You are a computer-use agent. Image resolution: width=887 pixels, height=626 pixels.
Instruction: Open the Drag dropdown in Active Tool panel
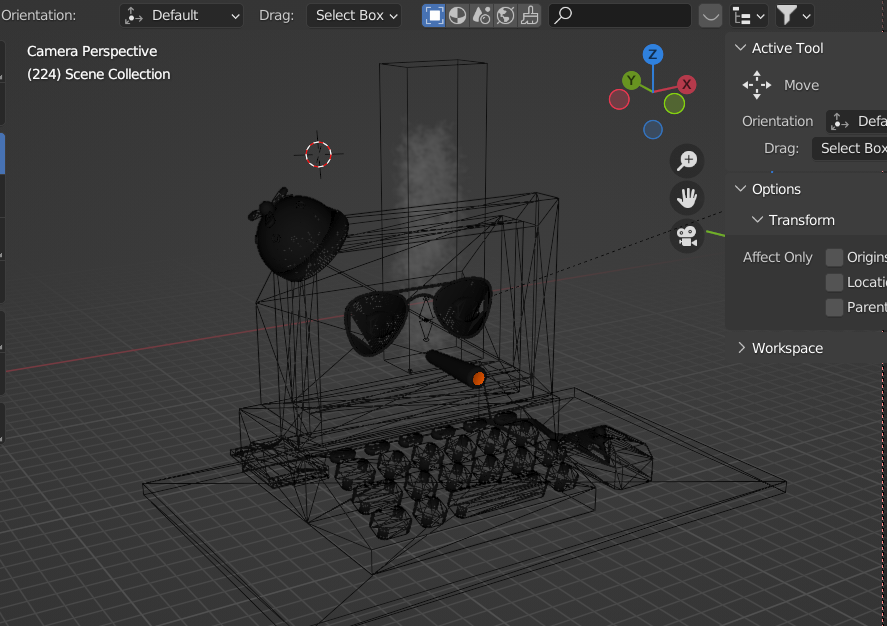850,148
